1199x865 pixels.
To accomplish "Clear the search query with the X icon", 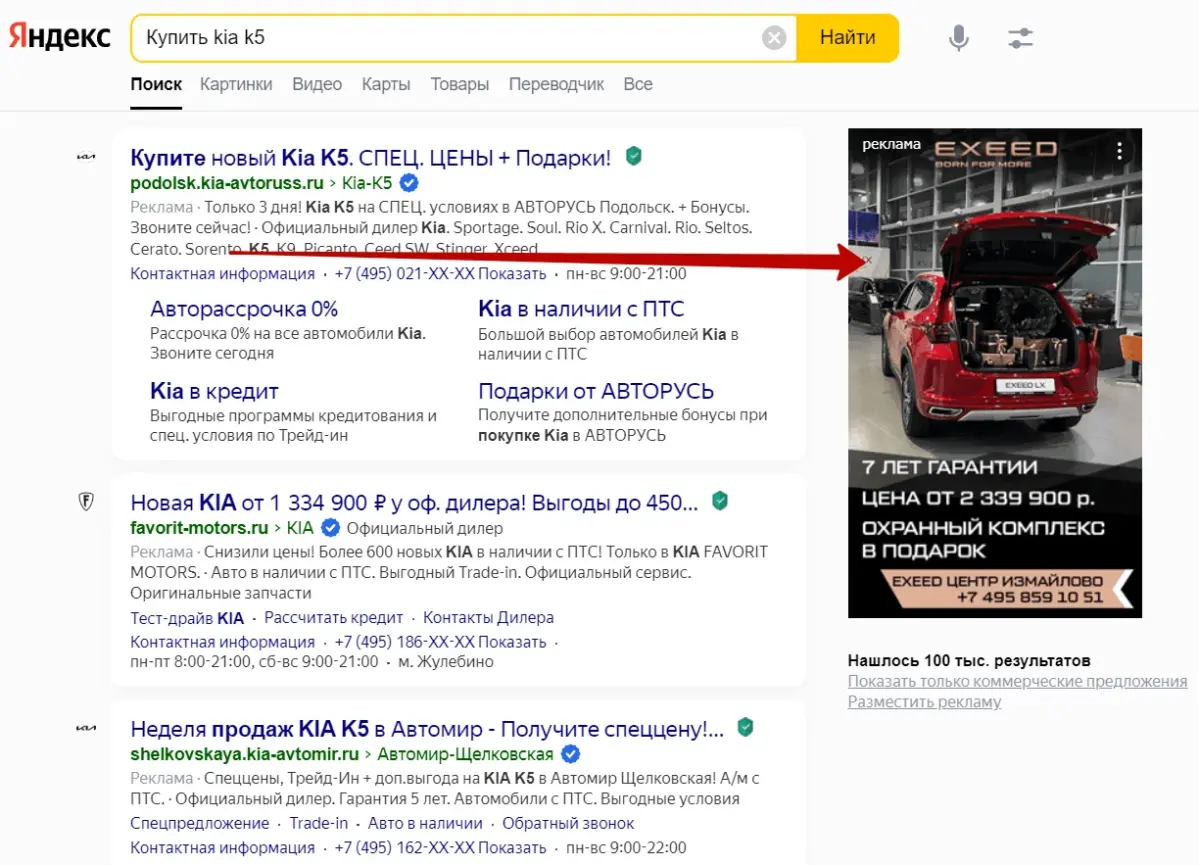I will pos(774,37).
